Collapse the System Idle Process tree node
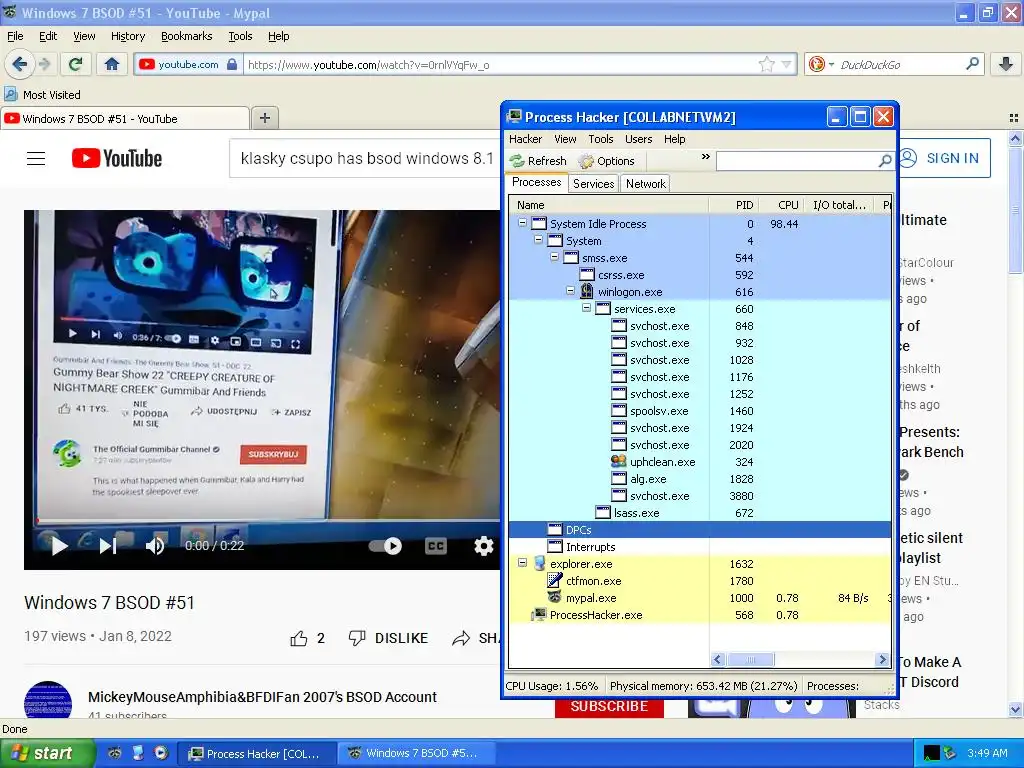 (x=522, y=223)
